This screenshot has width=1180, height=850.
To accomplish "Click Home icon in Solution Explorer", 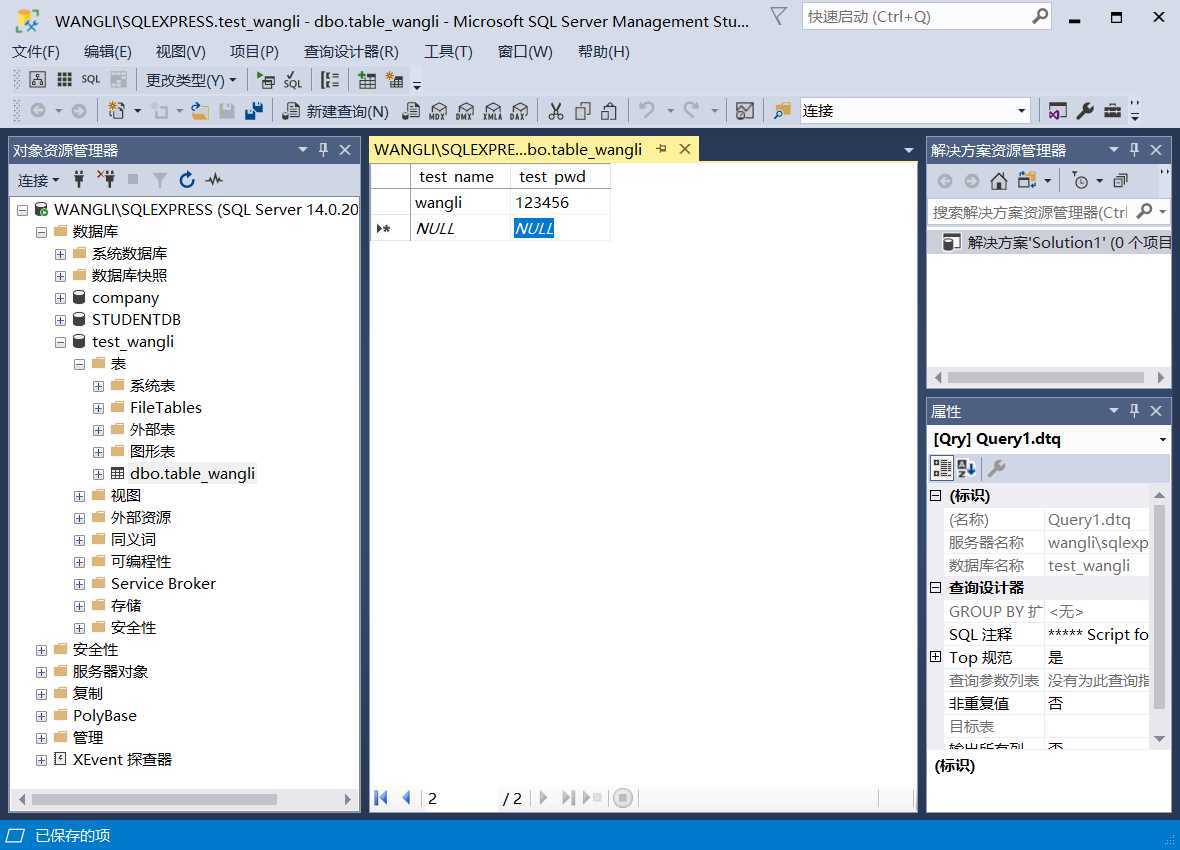I will 999,181.
